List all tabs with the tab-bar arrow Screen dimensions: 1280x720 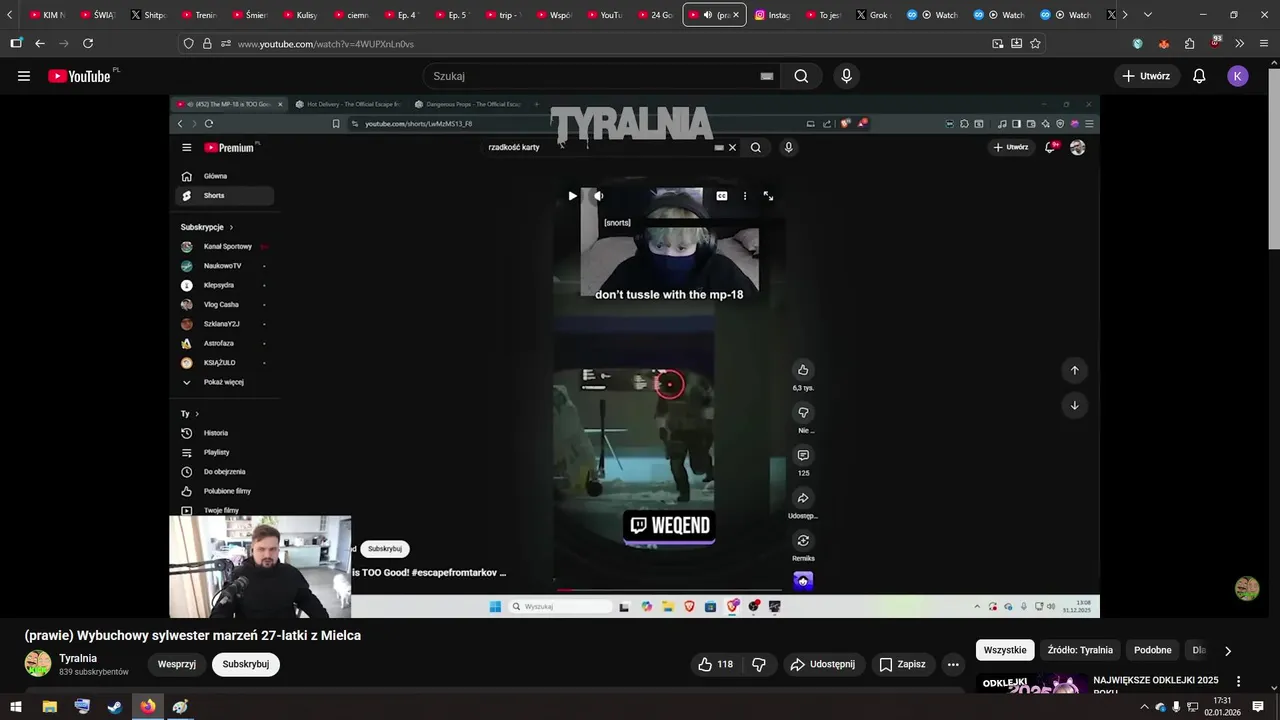click(x=1147, y=15)
